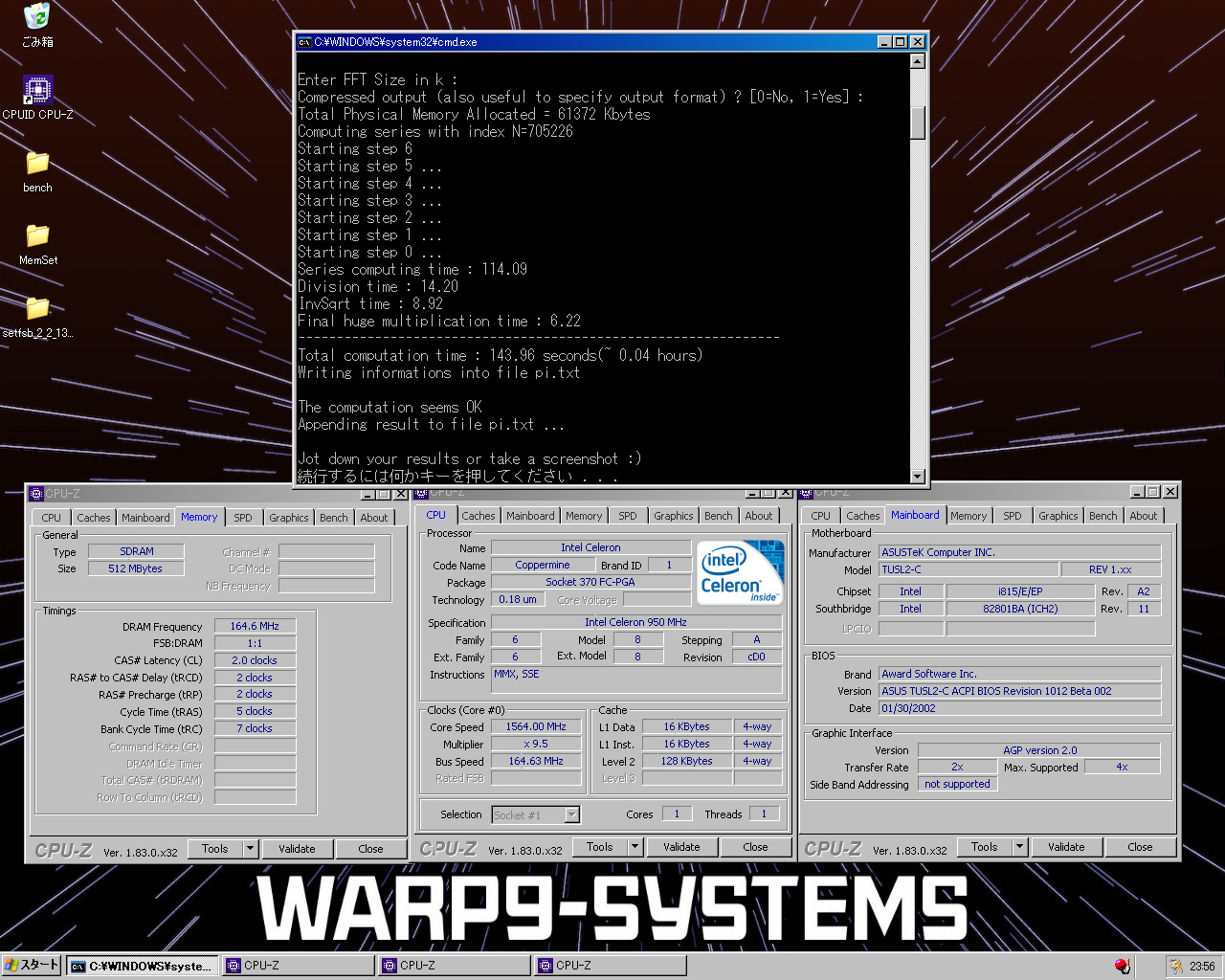Click the Package Socket 370 FC-PGA field
Viewport: 1225px width, 980px height.
point(590,582)
